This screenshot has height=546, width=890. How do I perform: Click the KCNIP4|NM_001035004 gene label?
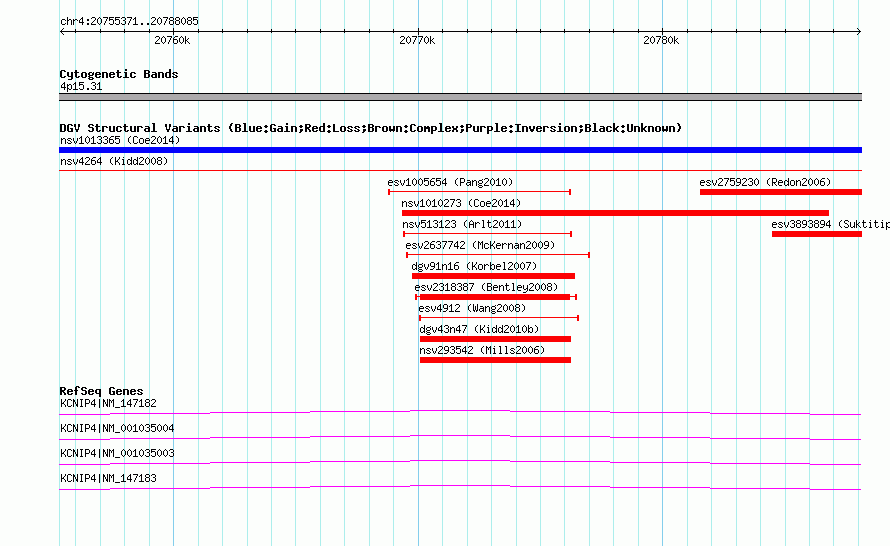click(117, 429)
